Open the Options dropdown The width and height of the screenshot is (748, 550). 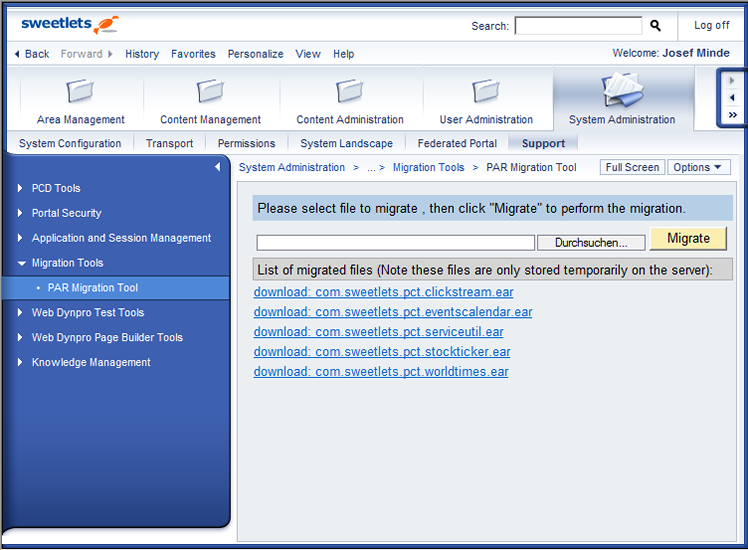pyautogui.click(x=699, y=167)
